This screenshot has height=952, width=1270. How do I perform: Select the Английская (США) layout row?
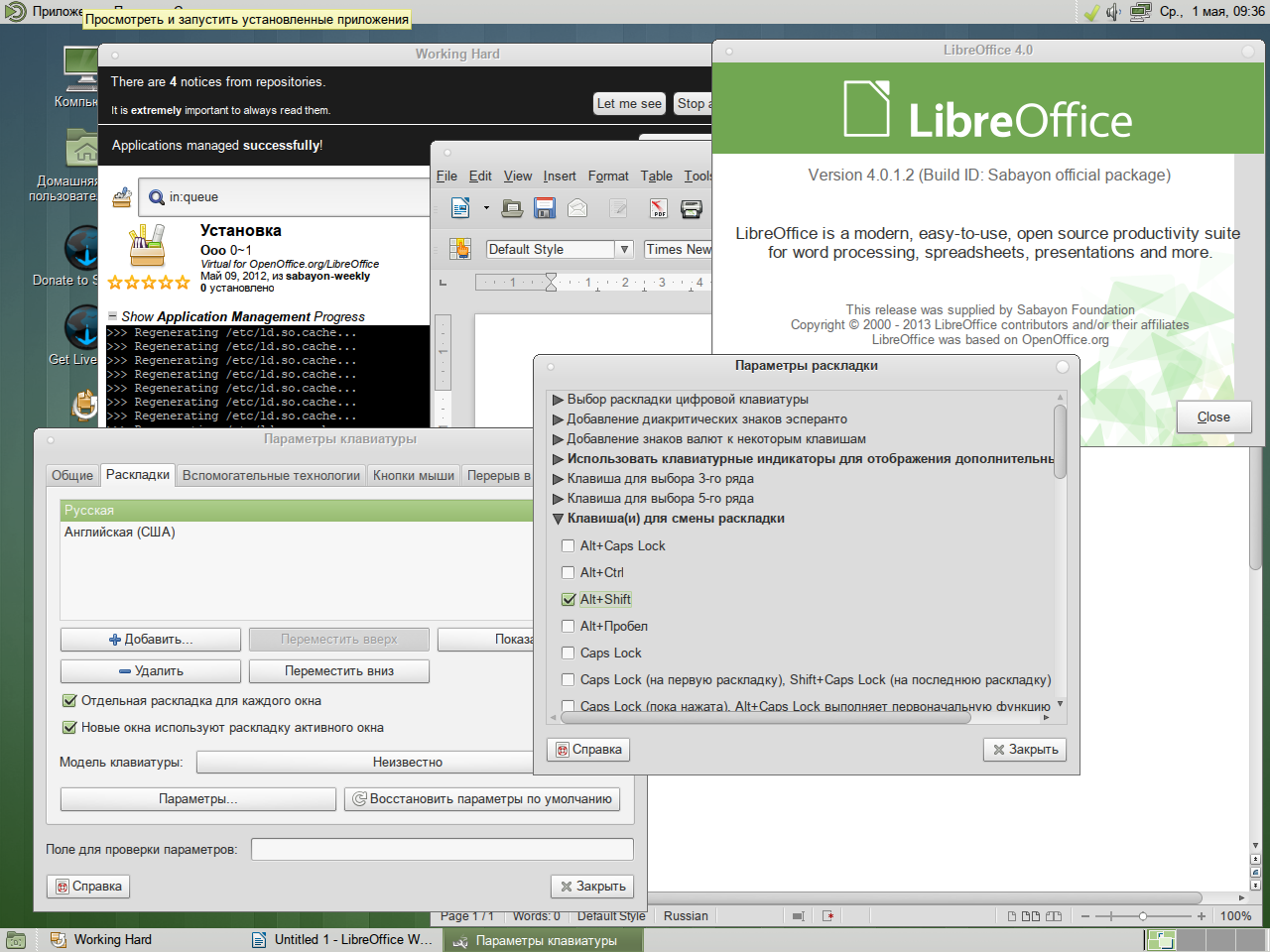point(297,533)
